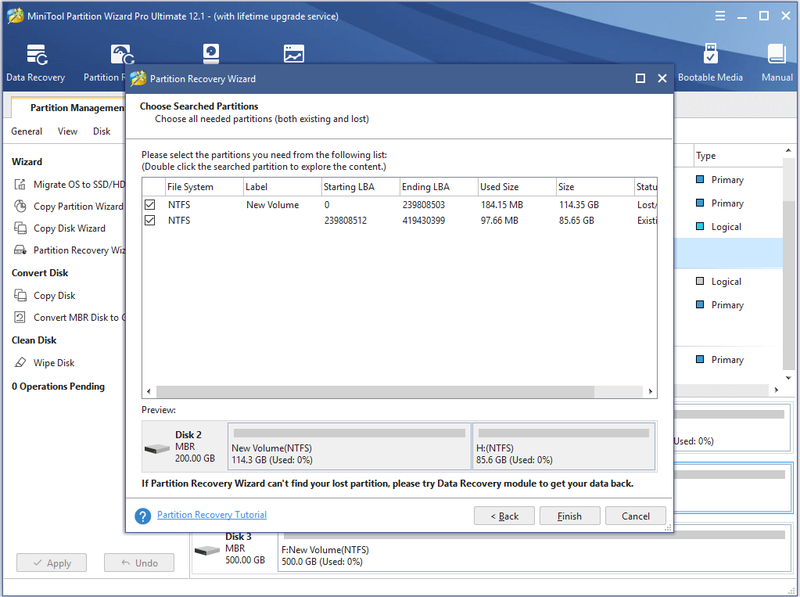Open the hamburger menu icon in title bar
Viewport: 800px width, 597px height.
click(x=720, y=16)
